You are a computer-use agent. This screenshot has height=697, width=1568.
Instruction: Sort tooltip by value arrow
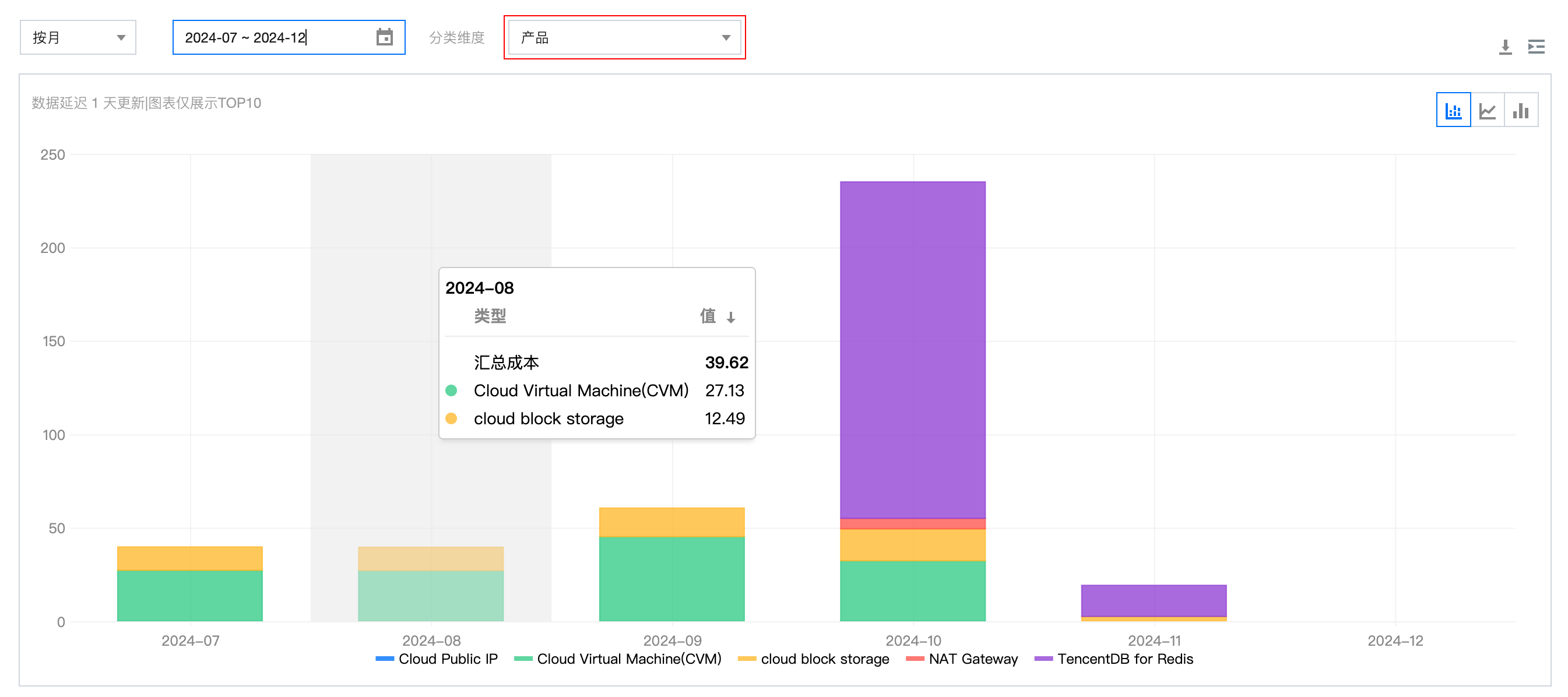click(730, 317)
